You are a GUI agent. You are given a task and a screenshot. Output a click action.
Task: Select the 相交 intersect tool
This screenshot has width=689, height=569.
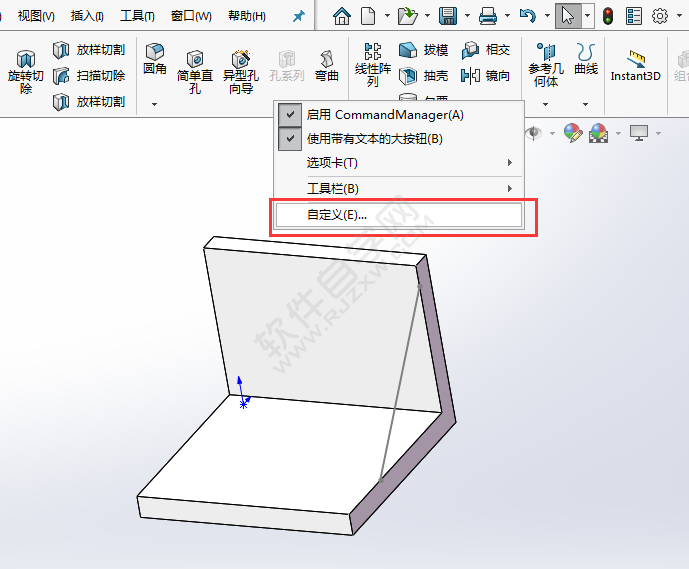(x=486, y=50)
